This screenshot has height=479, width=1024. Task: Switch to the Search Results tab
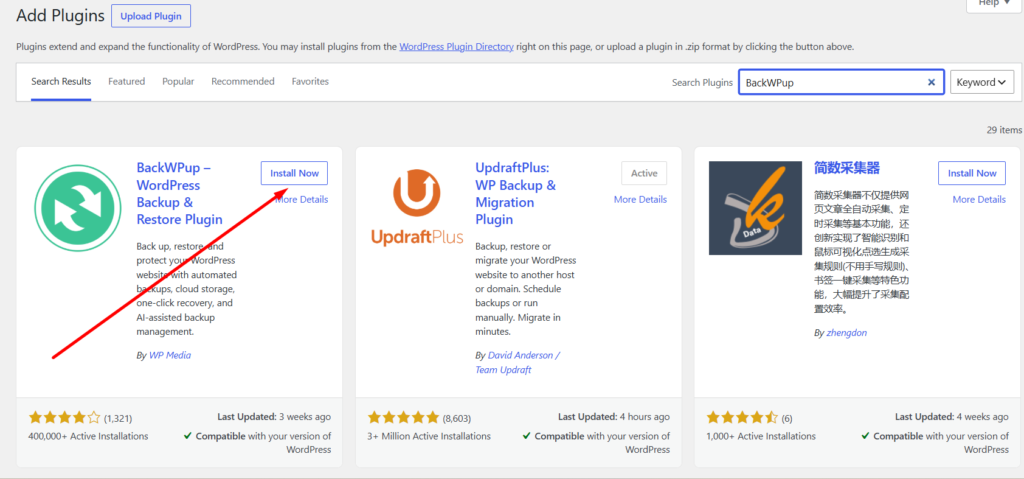(x=61, y=82)
